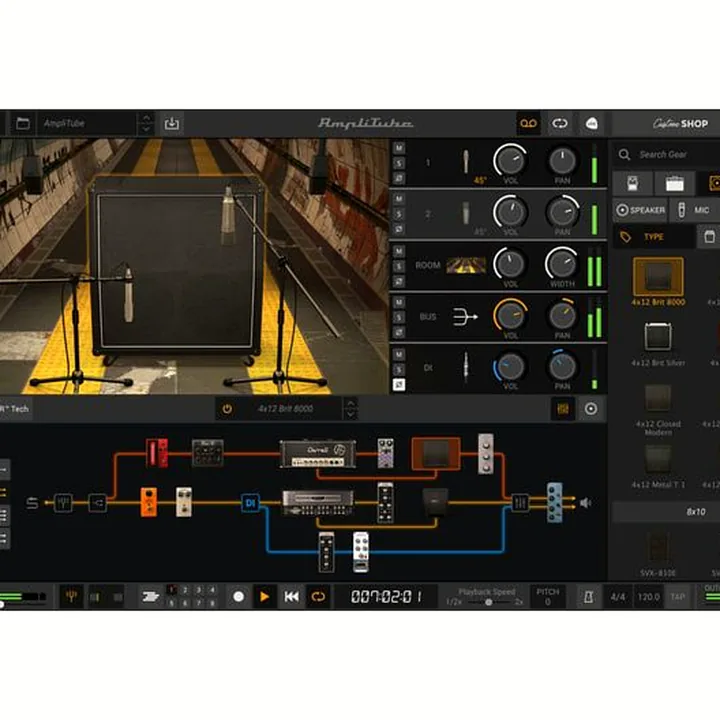Select the orange stomp pedal
The height and width of the screenshot is (720, 720).
(148, 502)
